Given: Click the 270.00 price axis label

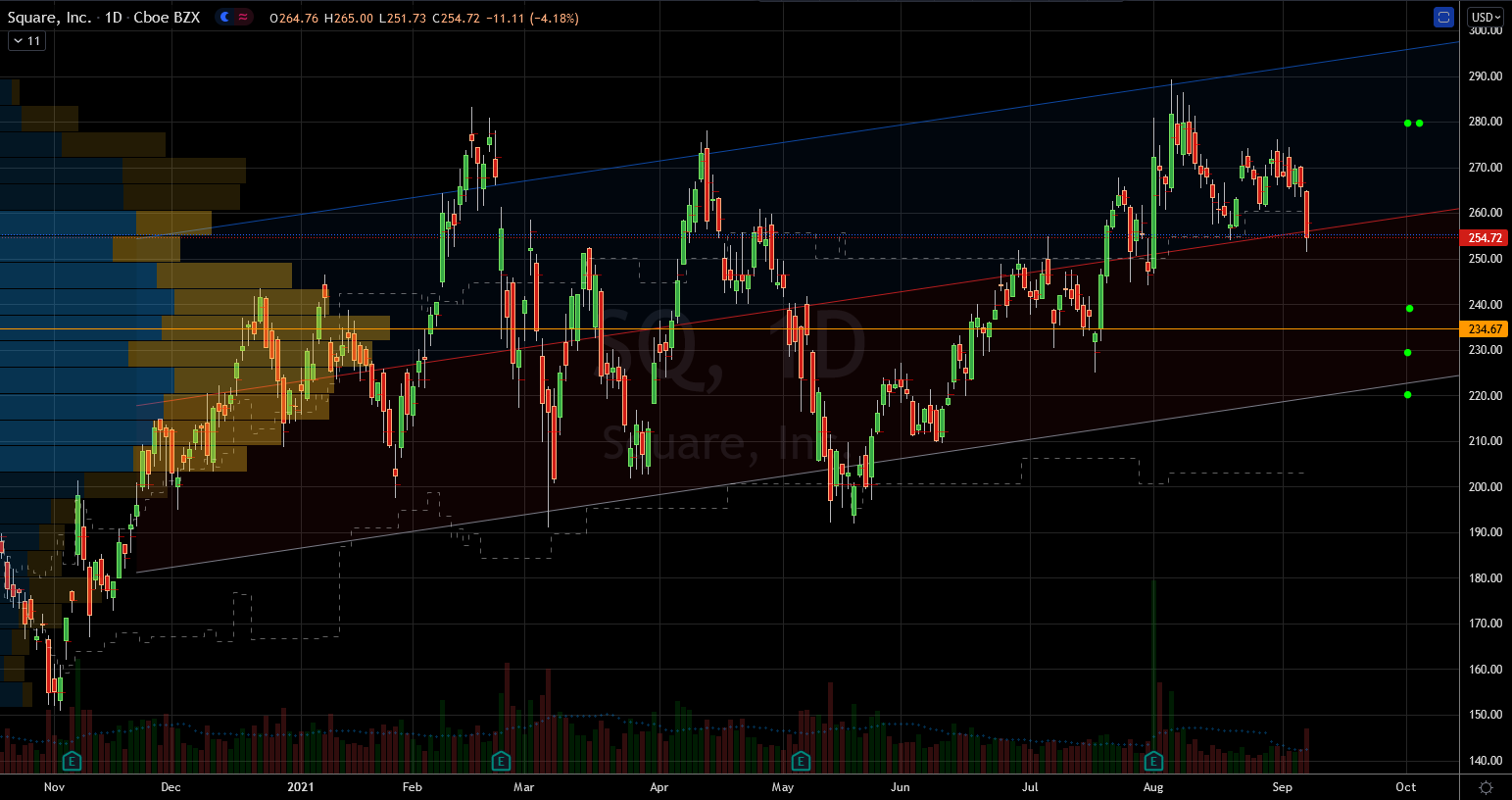Looking at the screenshot, I should [x=1486, y=168].
